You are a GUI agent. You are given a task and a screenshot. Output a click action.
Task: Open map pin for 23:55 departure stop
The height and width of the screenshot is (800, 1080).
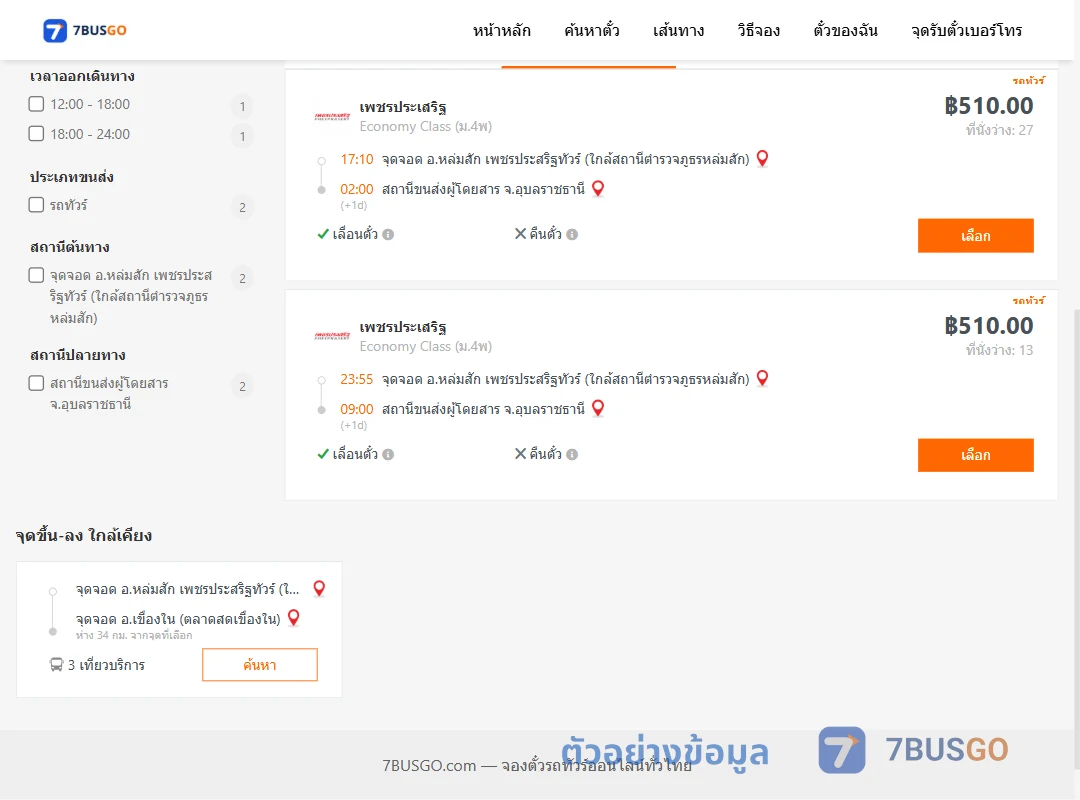tap(762, 378)
